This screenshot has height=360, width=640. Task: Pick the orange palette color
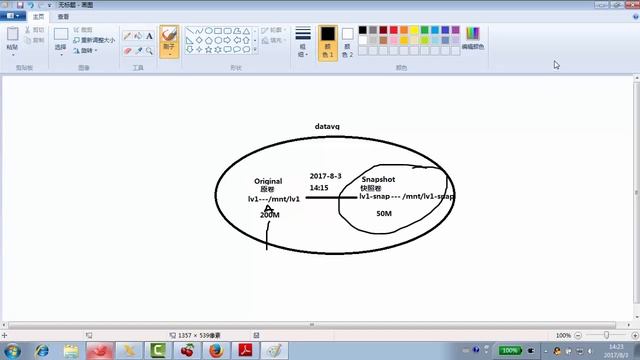tap(404, 30)
